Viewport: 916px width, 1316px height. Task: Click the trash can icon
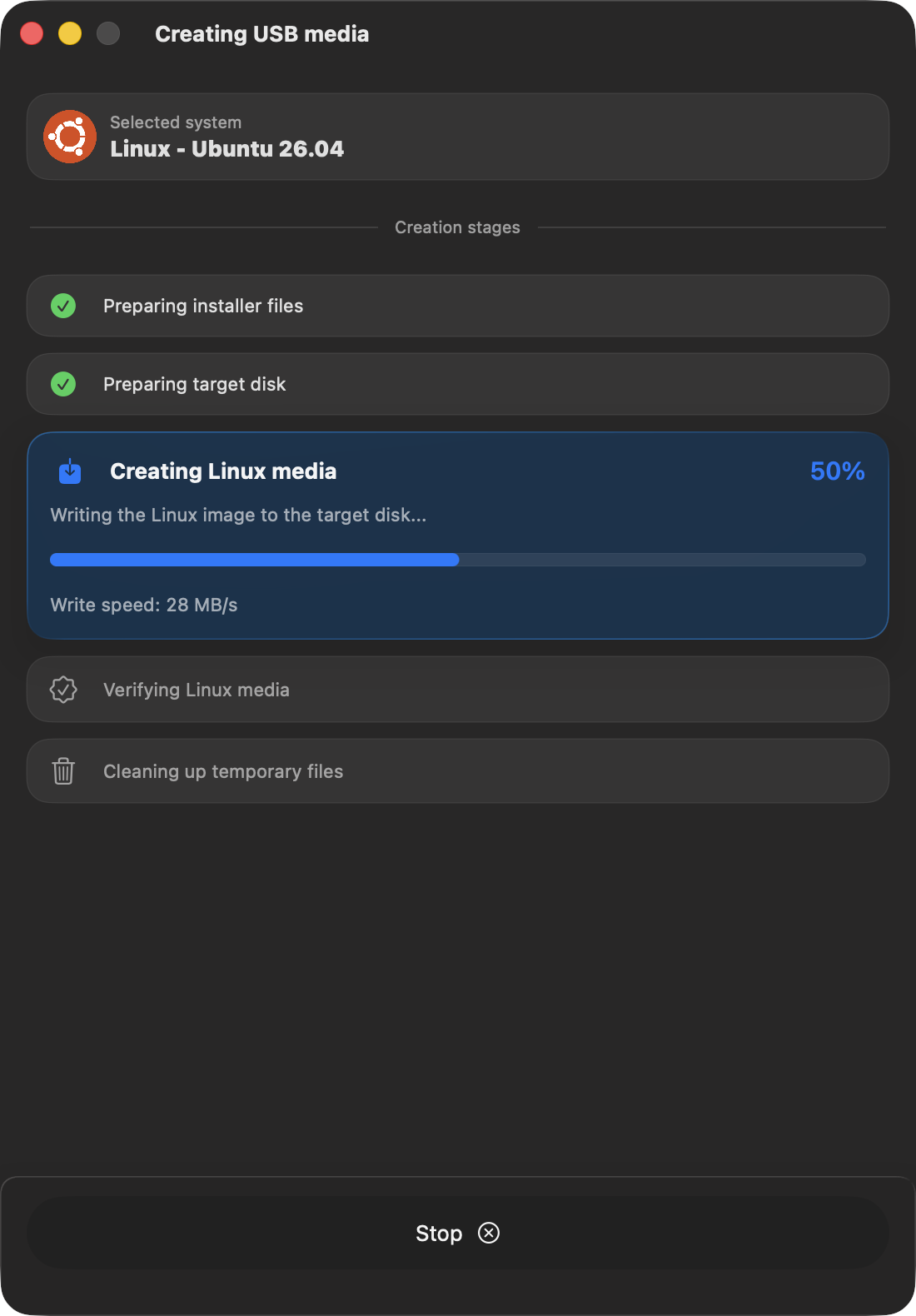[63, 771]
